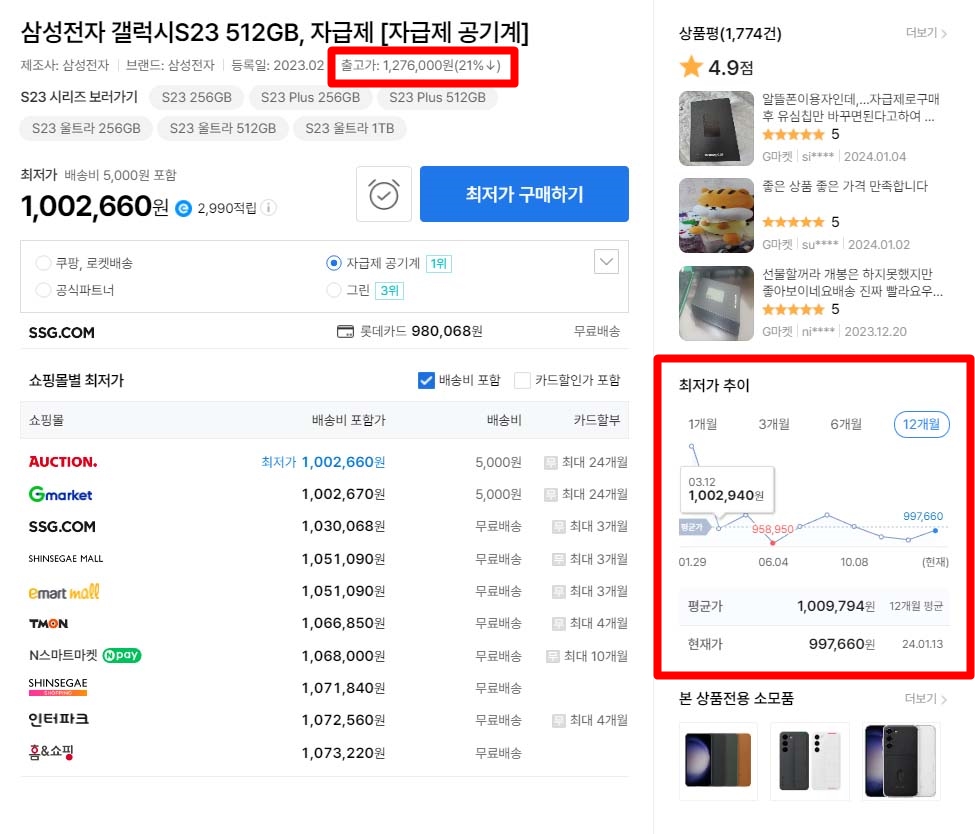Click the 최저가 구매하기 button
This screenshot has height=834, width=975.
pyautogui.click(x=524, y=194)
